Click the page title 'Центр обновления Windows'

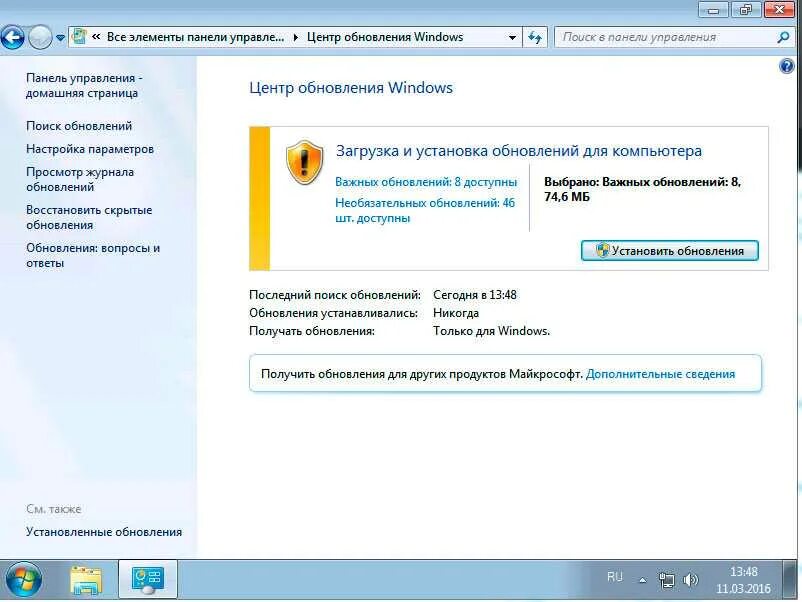[351, 87]
